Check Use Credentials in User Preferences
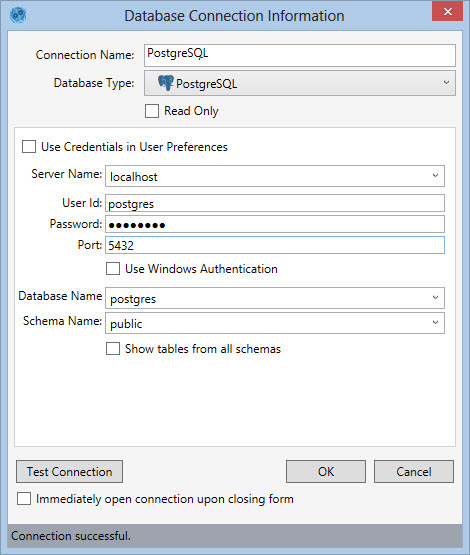This screenshot has height=555, width=470. (29, 147)
